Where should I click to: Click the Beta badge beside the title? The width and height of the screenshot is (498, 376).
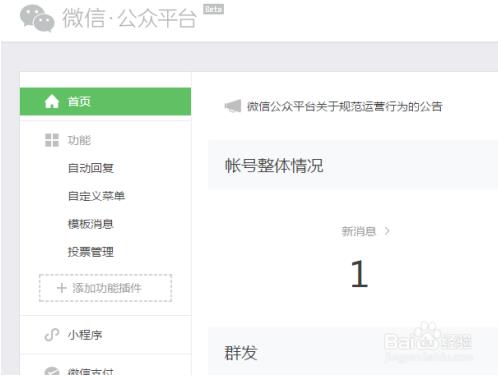[x=214, y=9]
